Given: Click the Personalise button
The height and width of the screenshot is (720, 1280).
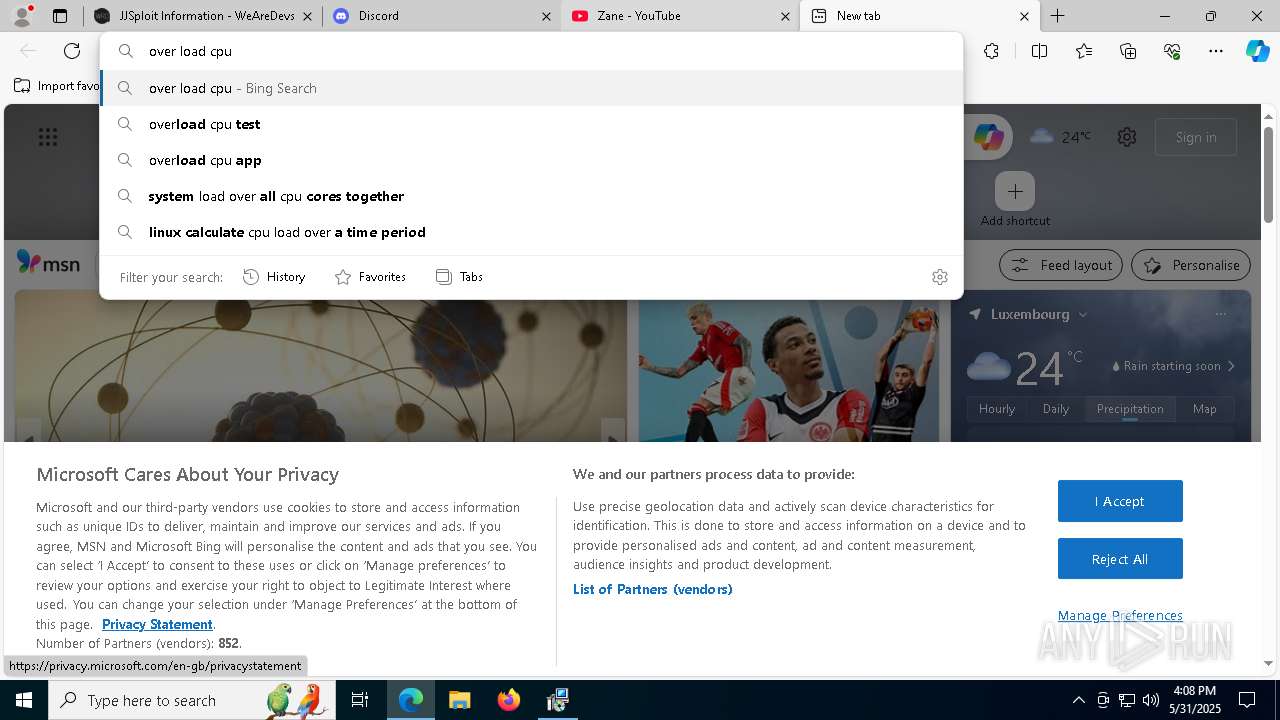Looking at the screenshot, I should pyautogui.click(x=1191, y=265).
